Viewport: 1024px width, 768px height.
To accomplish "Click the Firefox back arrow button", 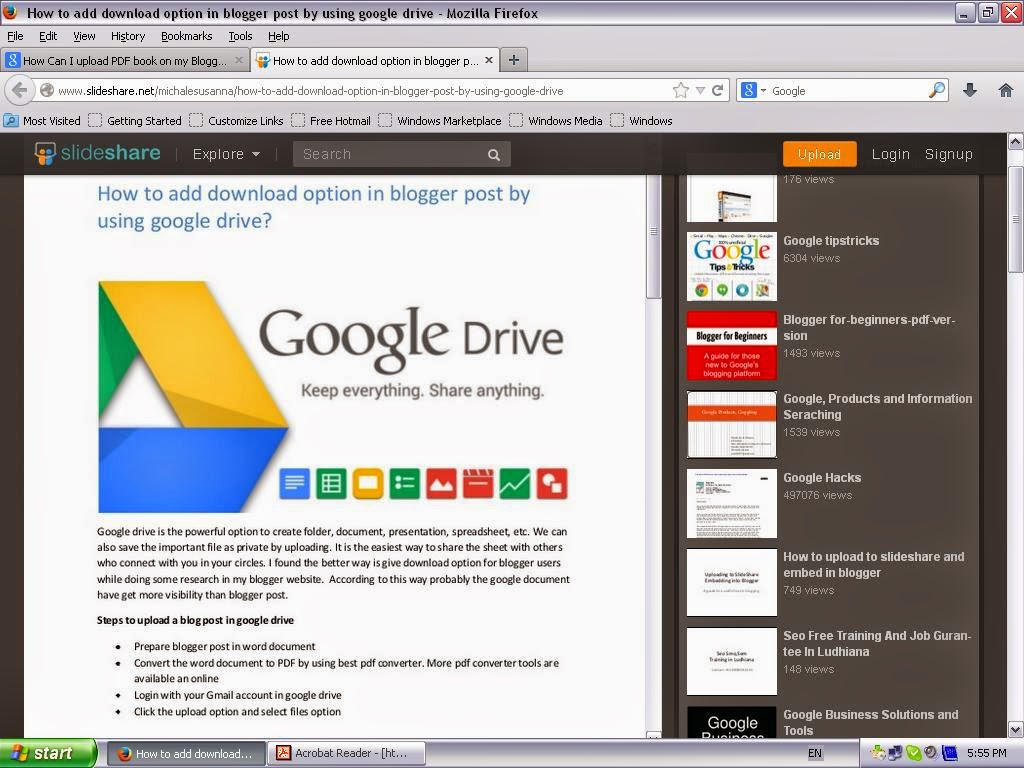I will [20, 91].
